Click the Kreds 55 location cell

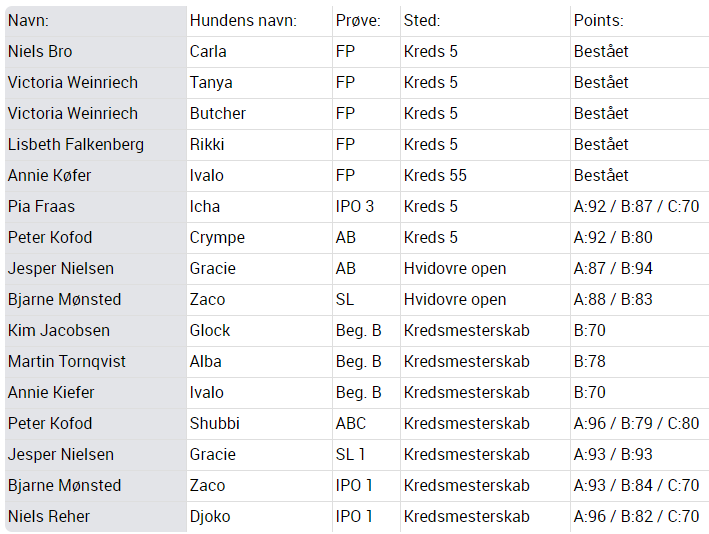coord(486,176)
